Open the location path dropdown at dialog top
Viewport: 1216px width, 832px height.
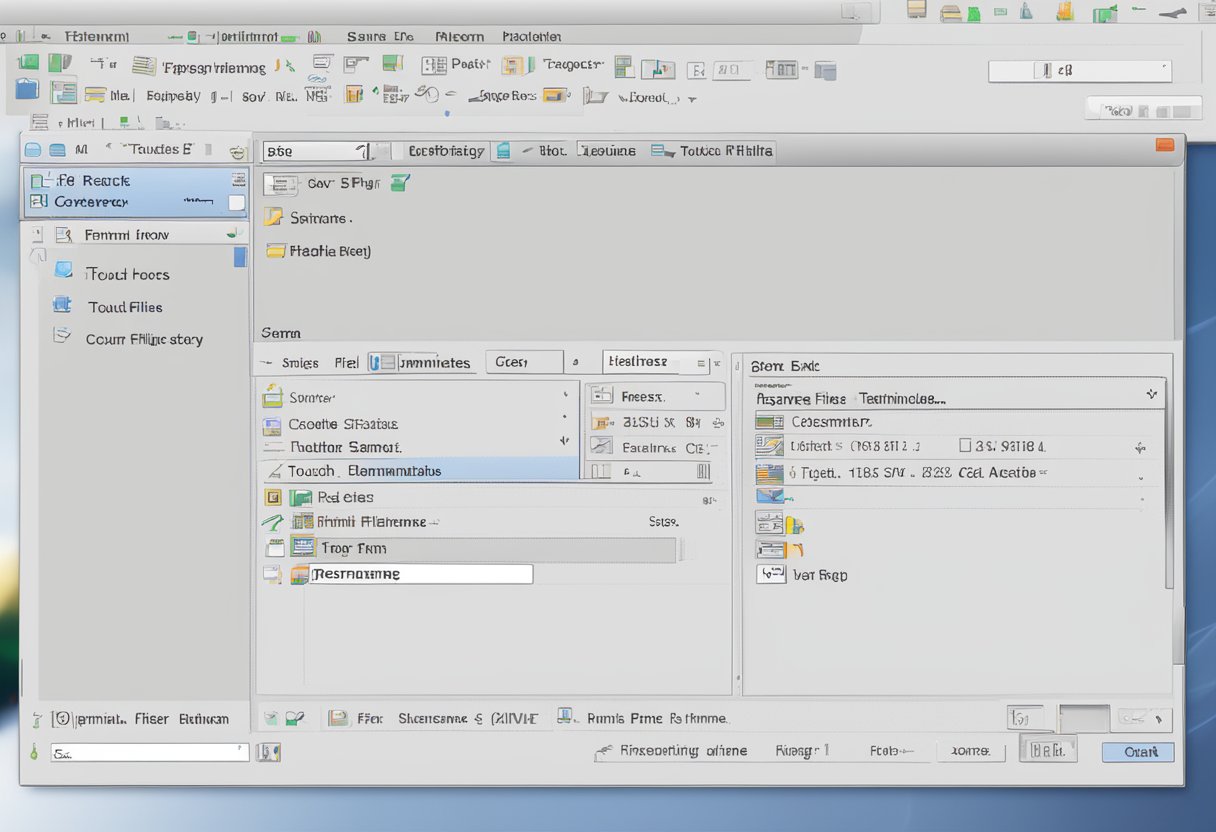tap(320, 150)
